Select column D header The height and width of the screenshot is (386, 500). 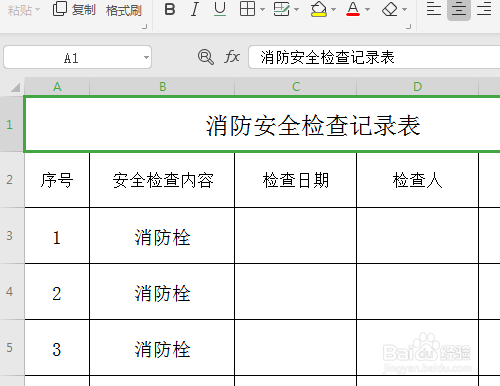417,87
